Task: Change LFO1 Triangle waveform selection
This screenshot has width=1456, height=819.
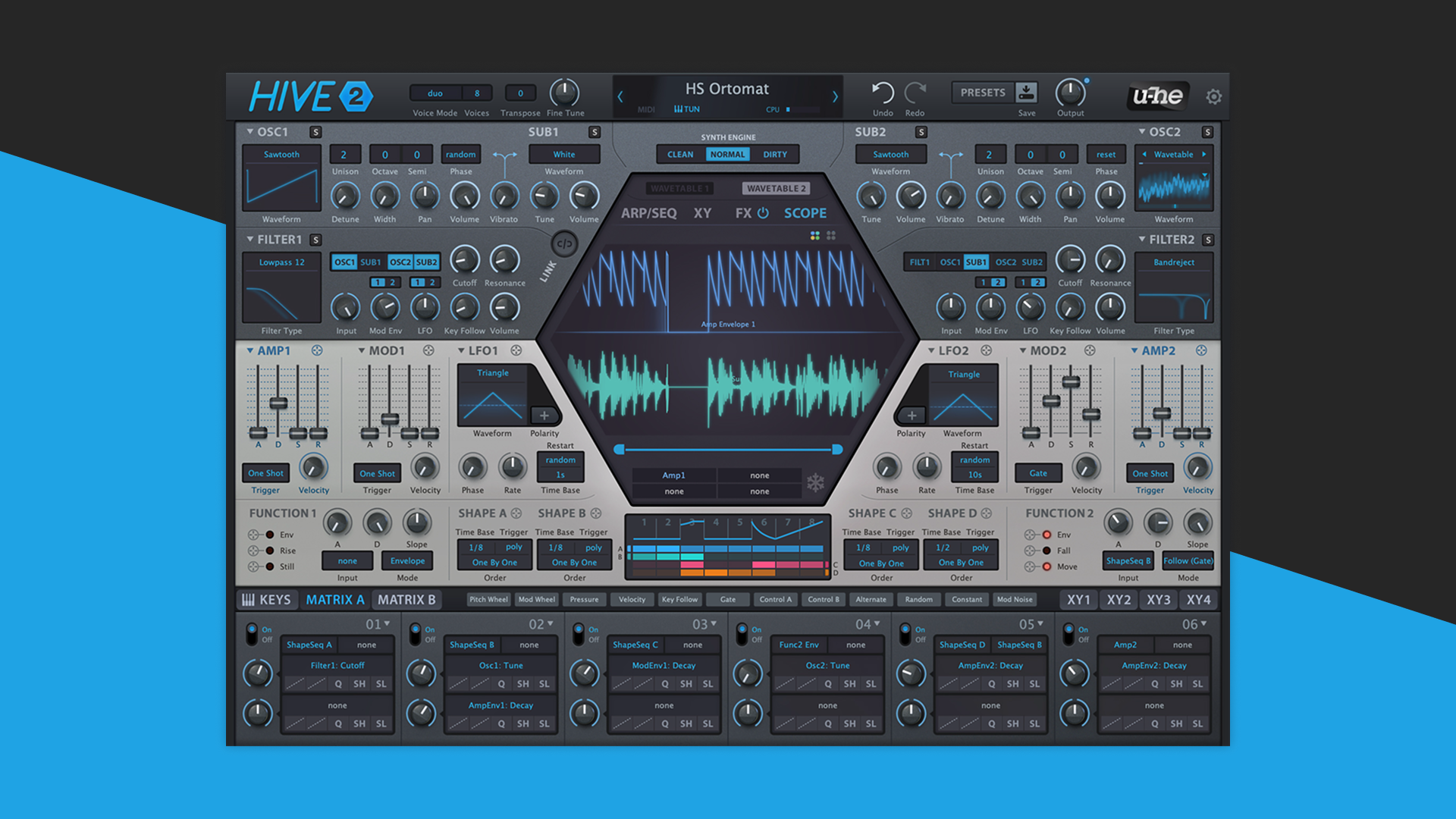Action: (x=493, y=372)
